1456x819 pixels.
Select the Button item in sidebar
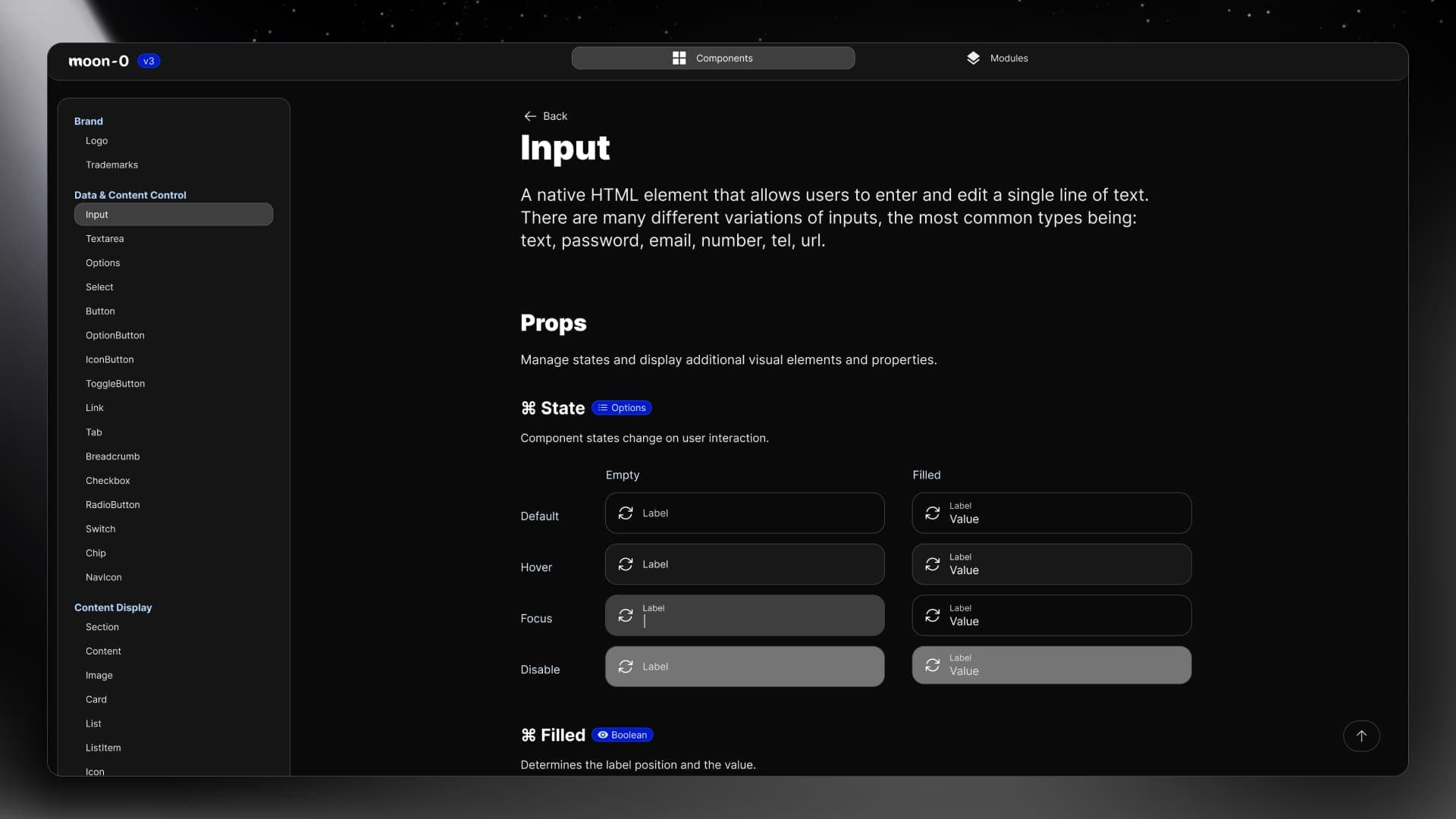pyautogui.click(x=100, y=311)
